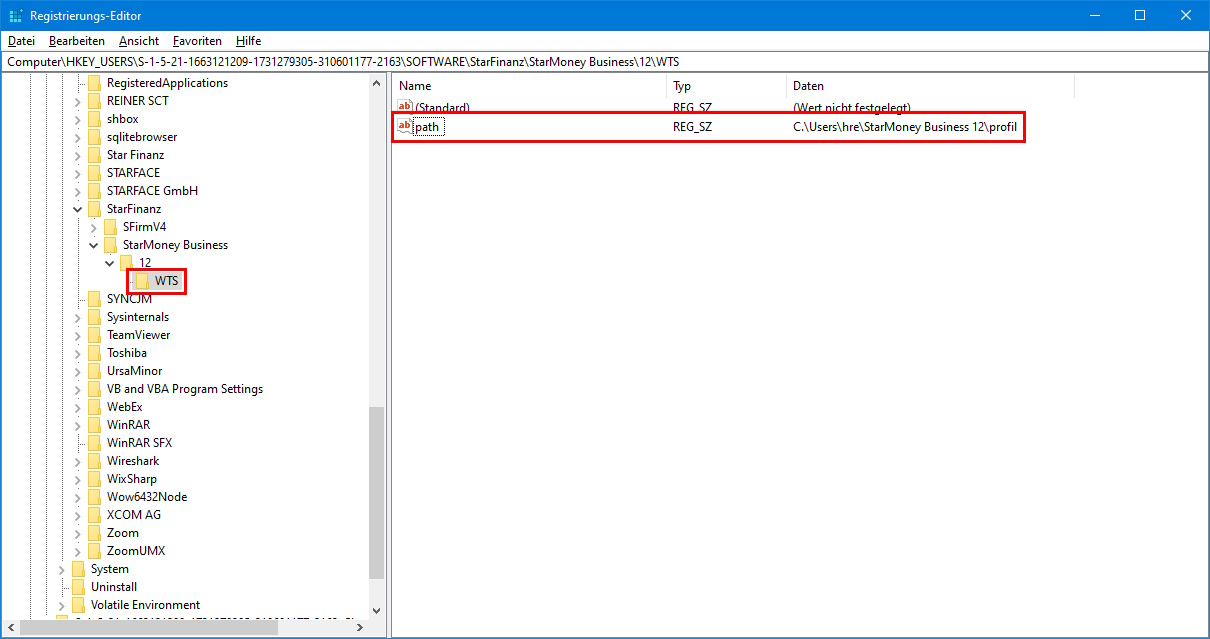
Task: Click the path value string icon
Action: tap(405, 127)
